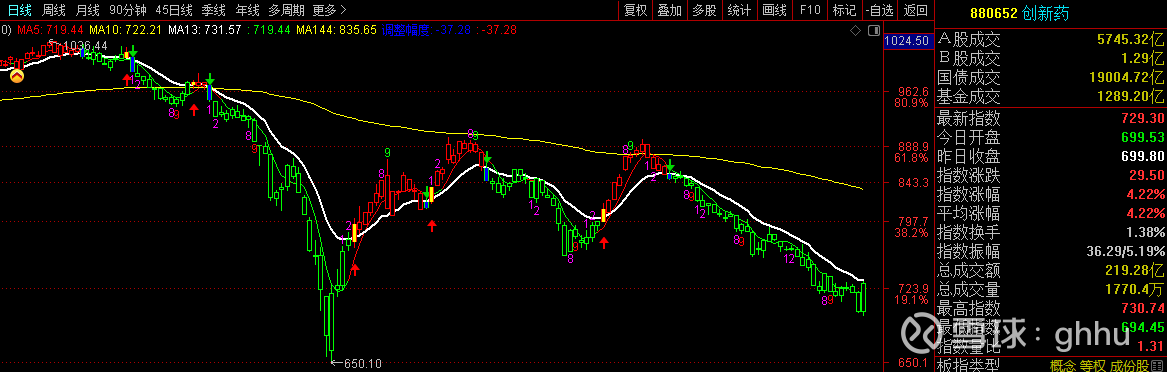Open the 统计 statistics panel
This screenshot has width=1167, height=372.
739,10
